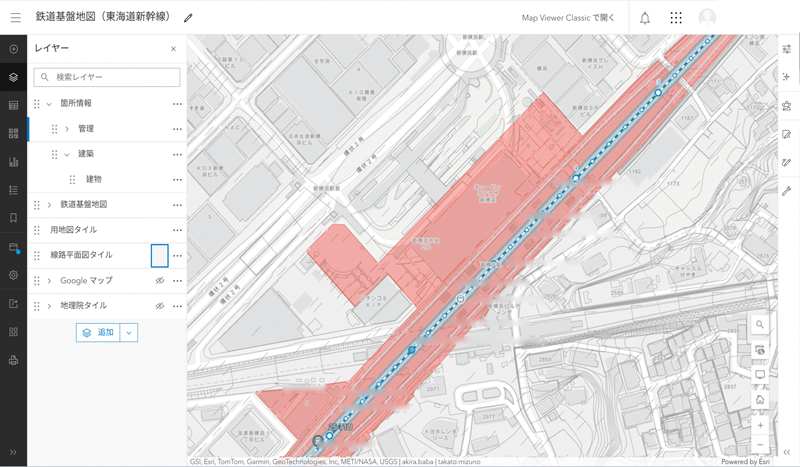Click the drag handle of 箇所情報 layer
Image resolution: width=800 pixels, height=467 pixels.
pyautogui.click(x=37, y=104)
